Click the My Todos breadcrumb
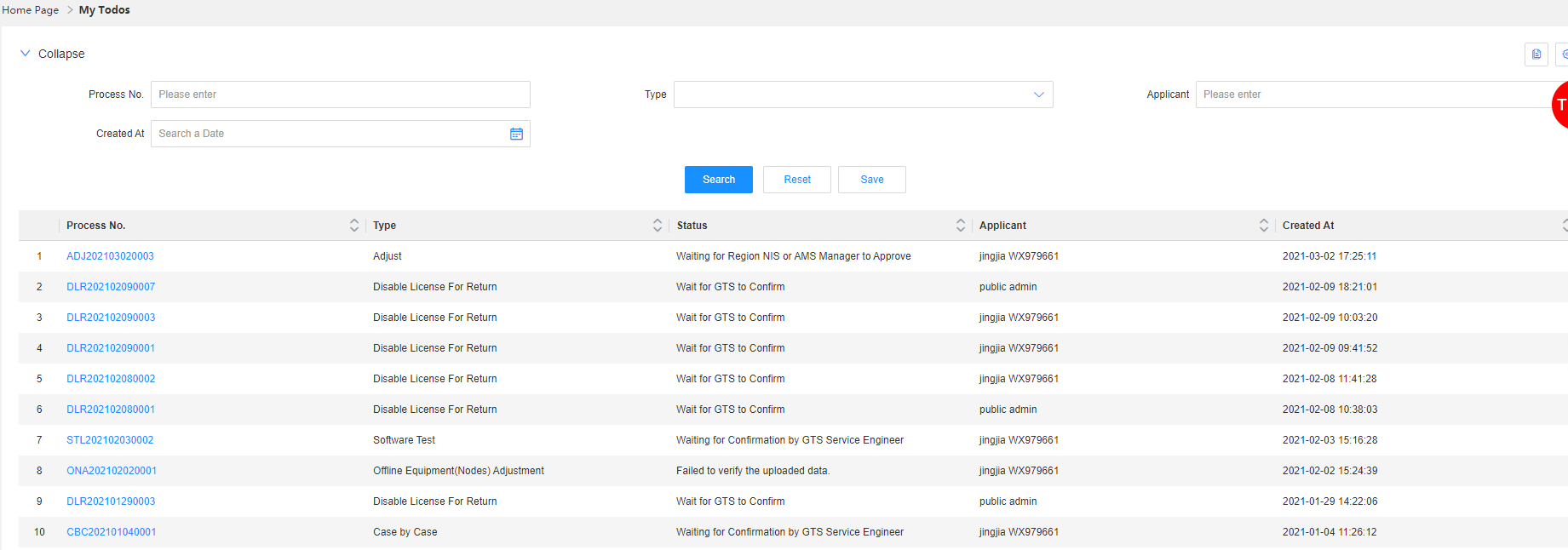This screenshot has width=1568, height=550. click(105, 10)
